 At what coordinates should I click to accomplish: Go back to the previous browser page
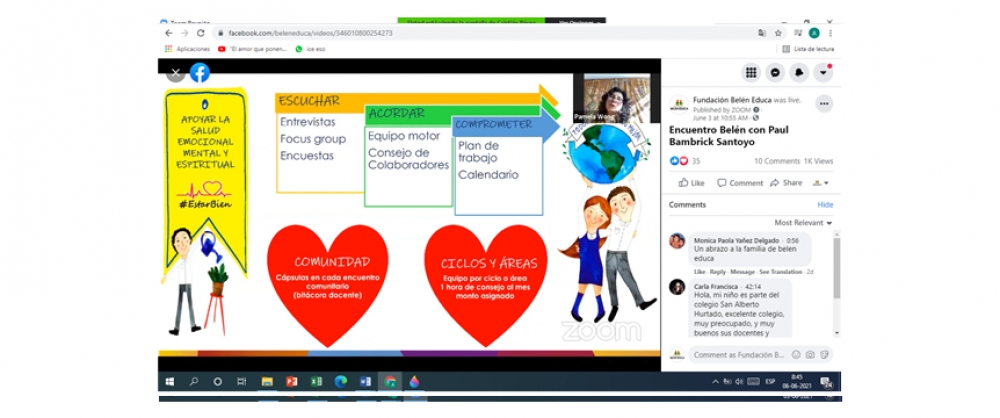168,33
